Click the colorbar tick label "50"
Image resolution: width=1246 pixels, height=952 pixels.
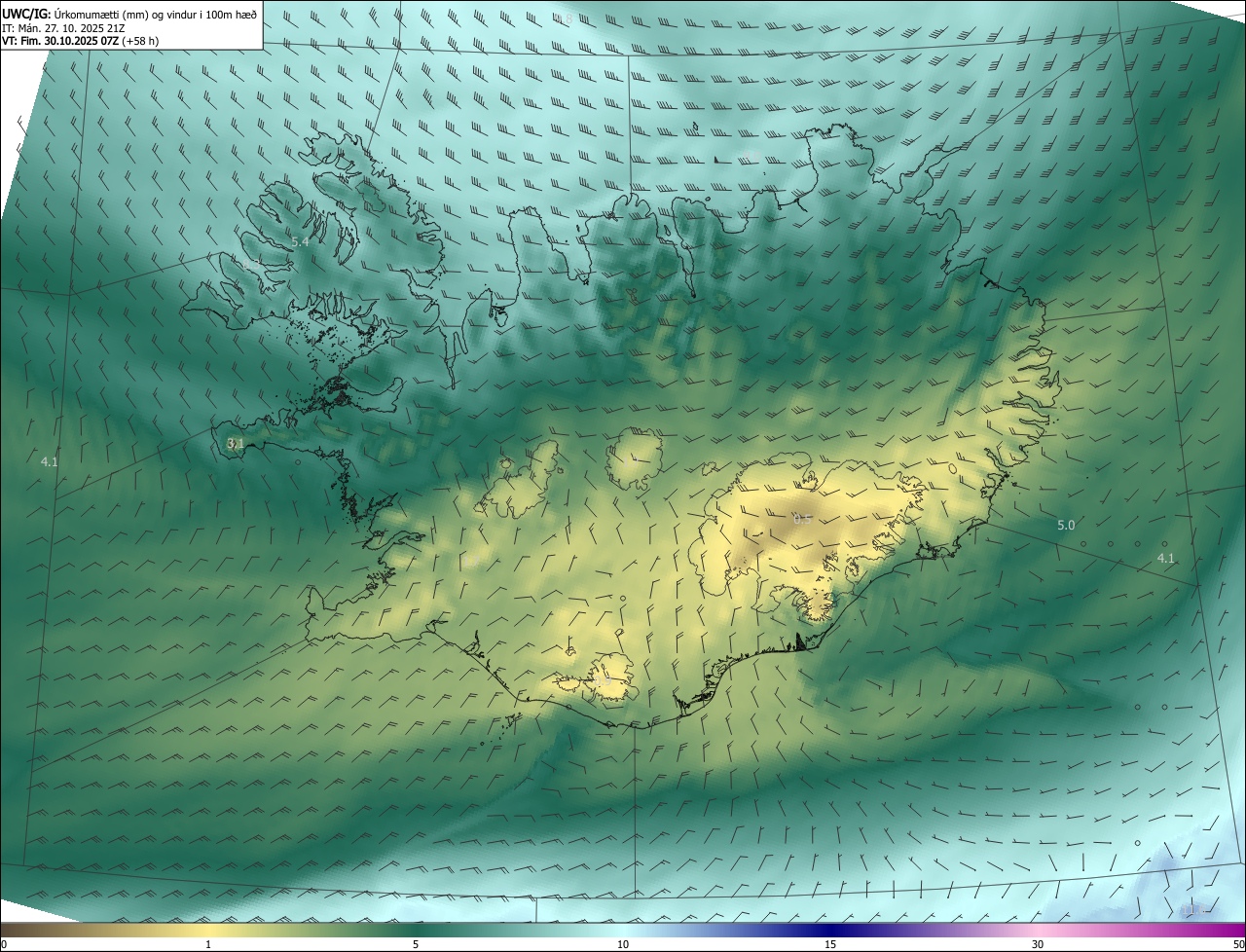point(1238,944)
